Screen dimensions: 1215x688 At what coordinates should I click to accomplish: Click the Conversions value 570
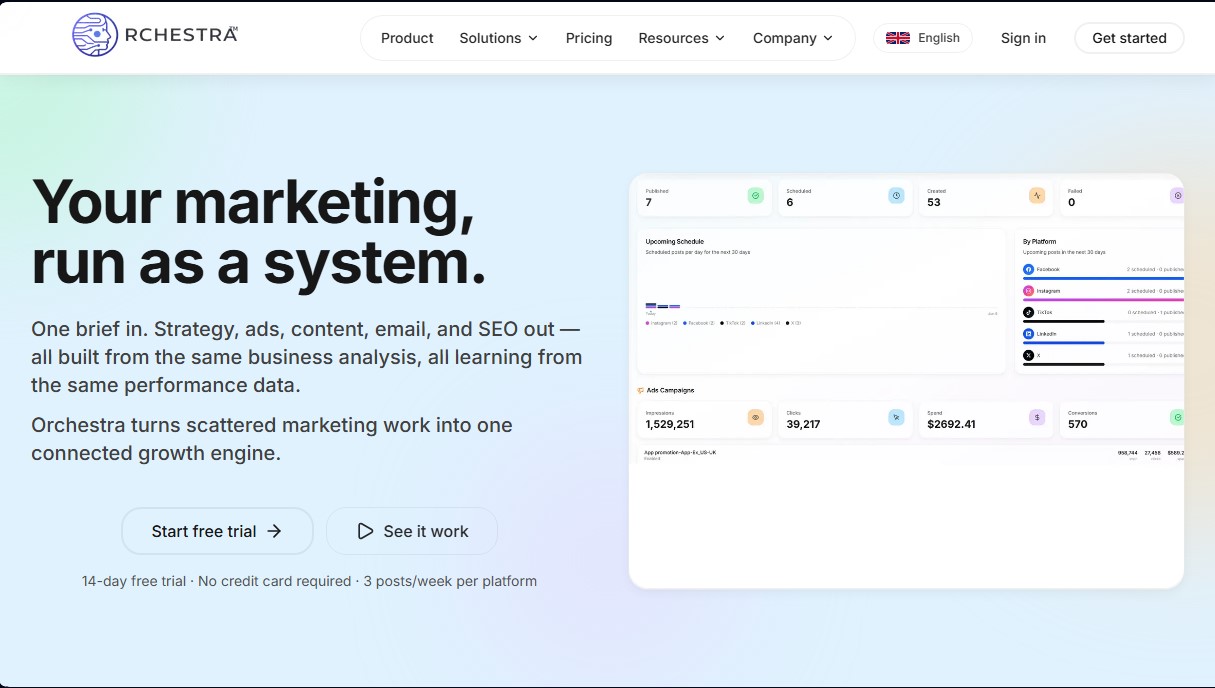point(1078,424)
